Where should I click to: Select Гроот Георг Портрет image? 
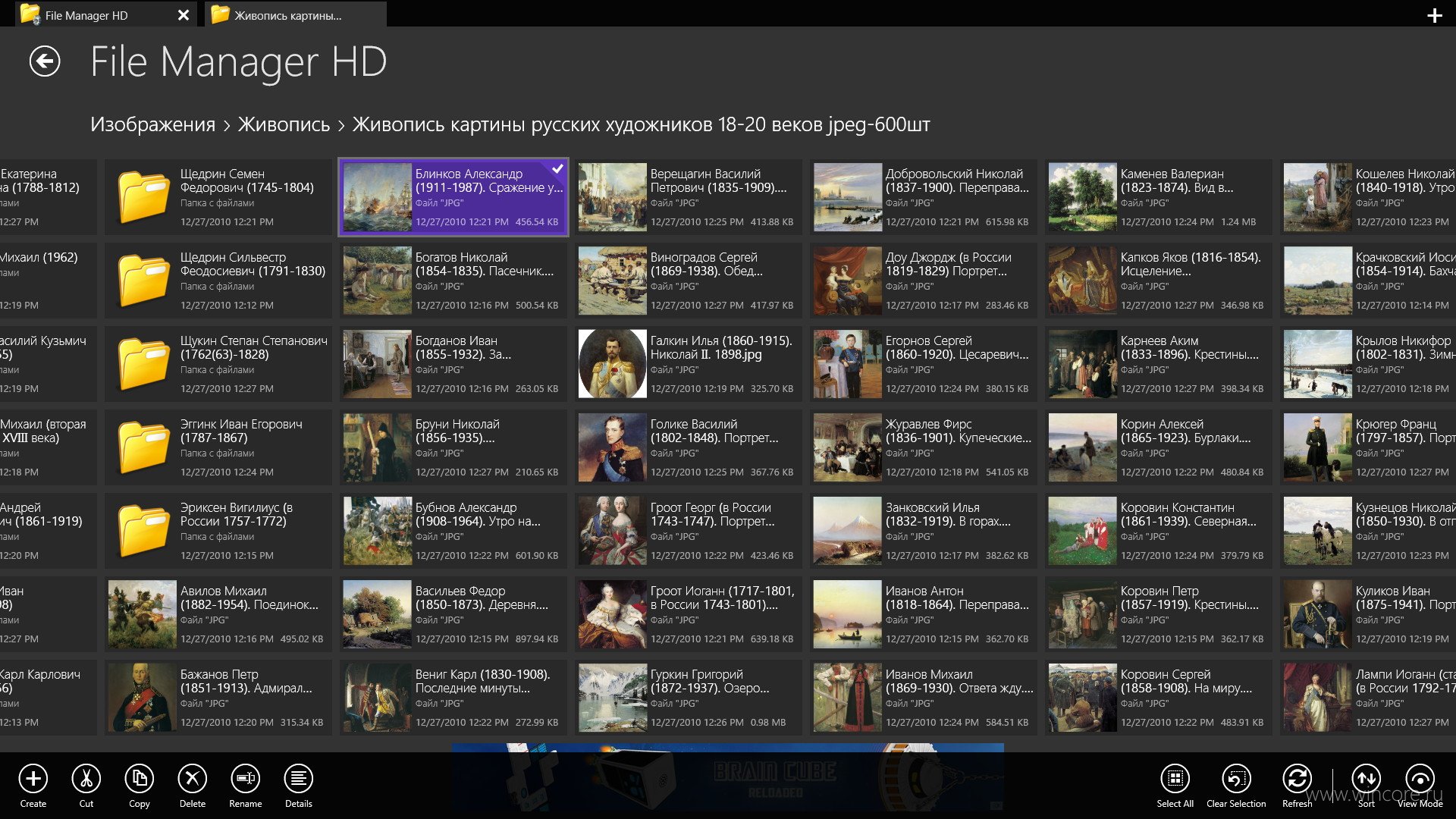(689, 531)
